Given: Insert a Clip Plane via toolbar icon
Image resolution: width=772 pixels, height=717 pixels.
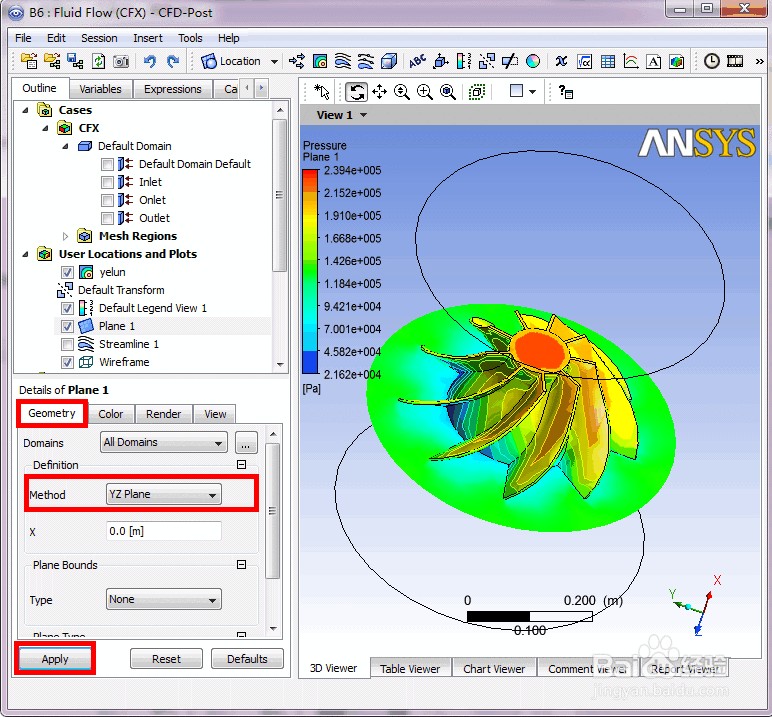Looking at the screenshot, I should tap(510, 61).
